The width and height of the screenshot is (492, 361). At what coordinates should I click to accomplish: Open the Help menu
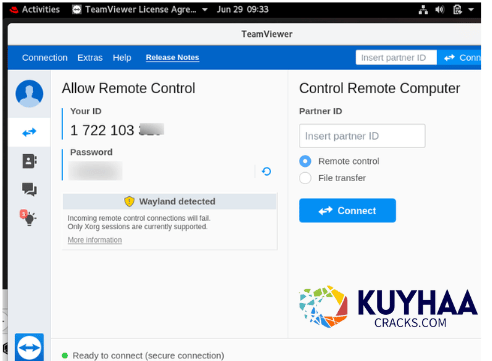point(122,58)
